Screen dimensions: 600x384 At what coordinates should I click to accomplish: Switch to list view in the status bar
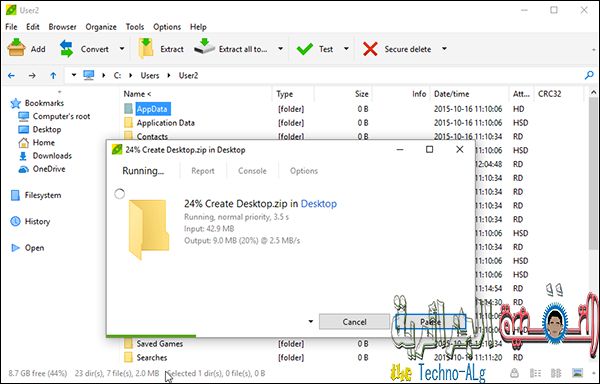tap(556, 373)
